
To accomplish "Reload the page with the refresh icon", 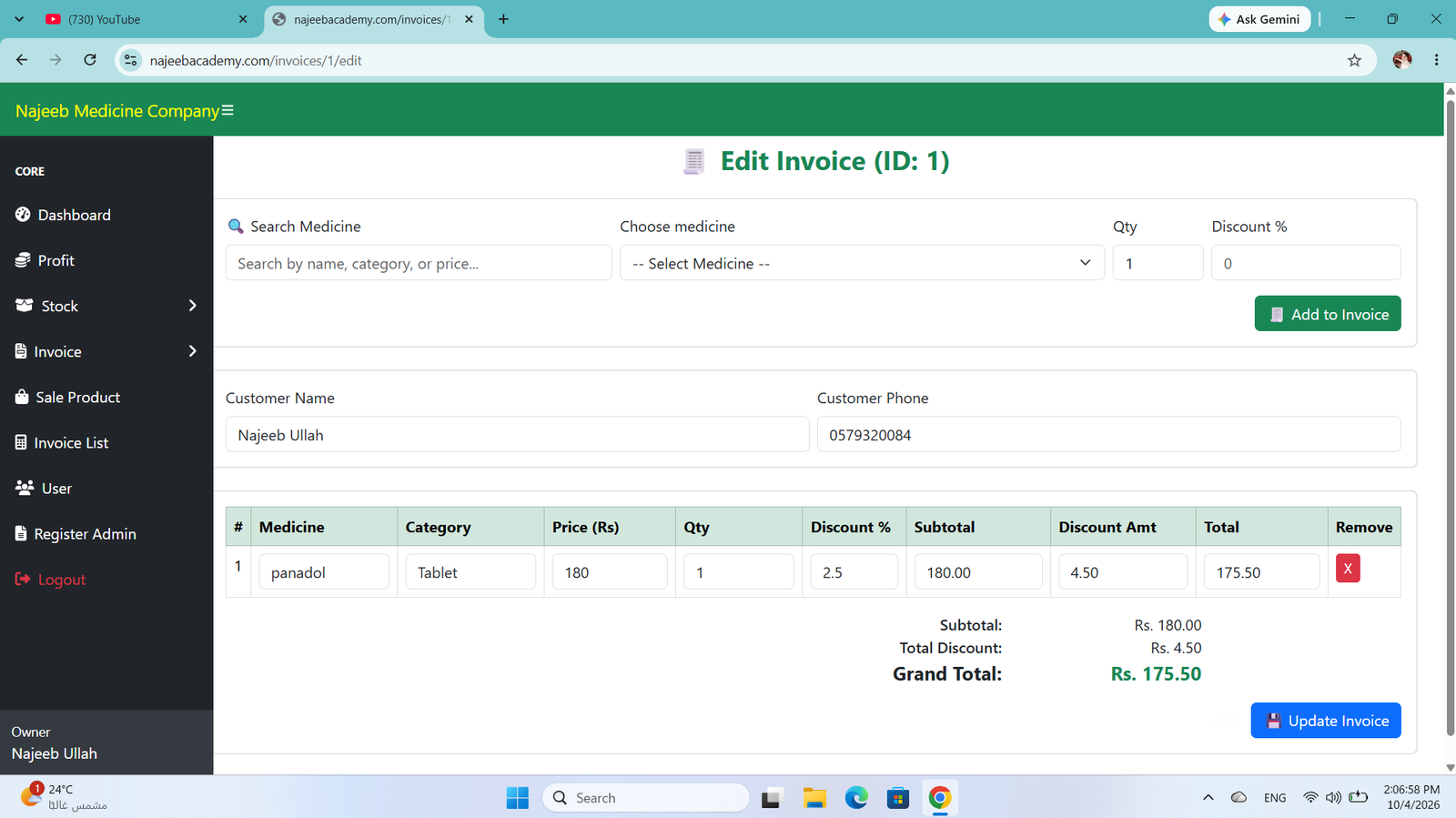I will click(90, 60).
